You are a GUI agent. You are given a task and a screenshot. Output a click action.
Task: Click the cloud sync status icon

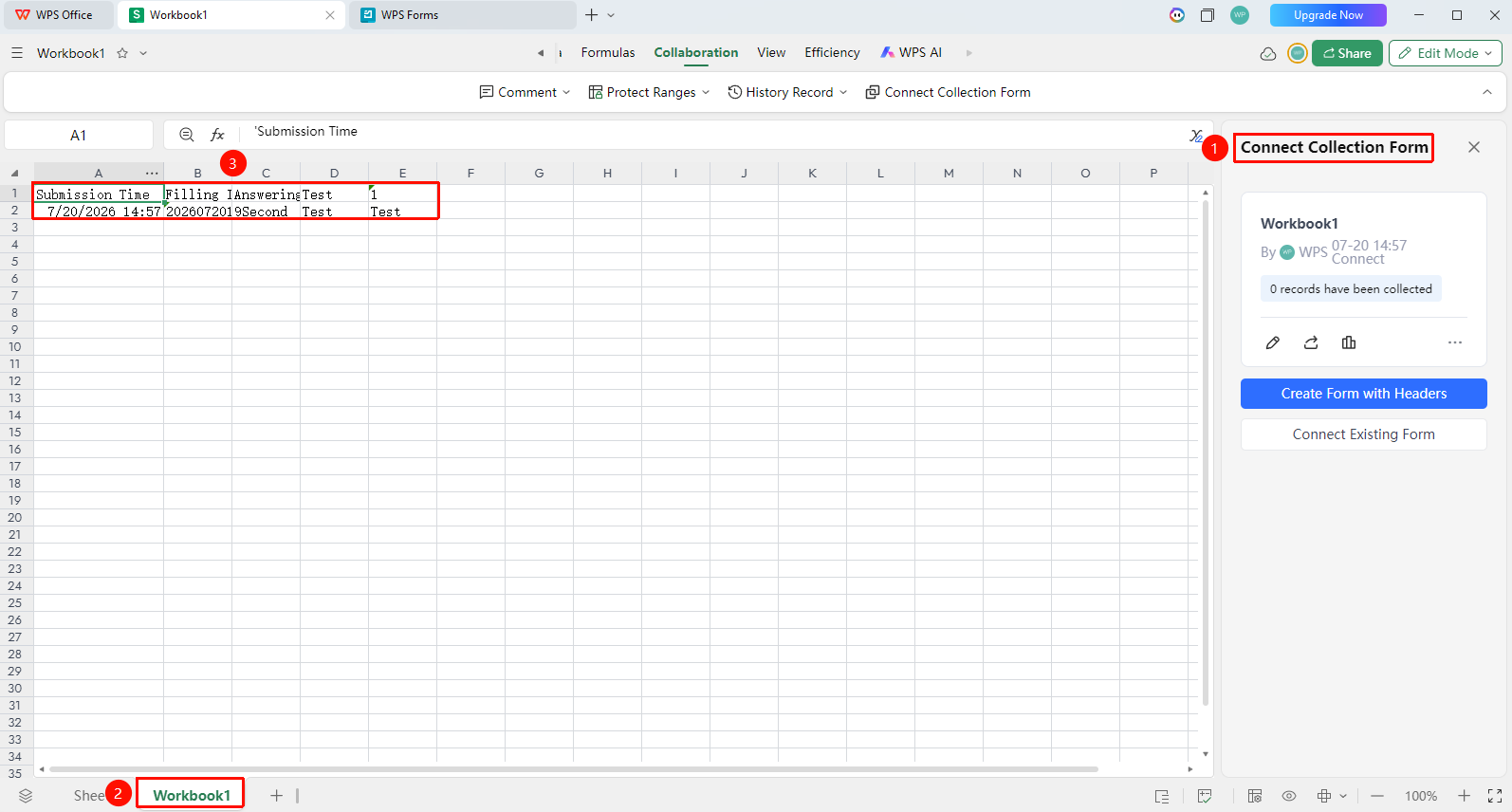click(x=1268, y=53)
